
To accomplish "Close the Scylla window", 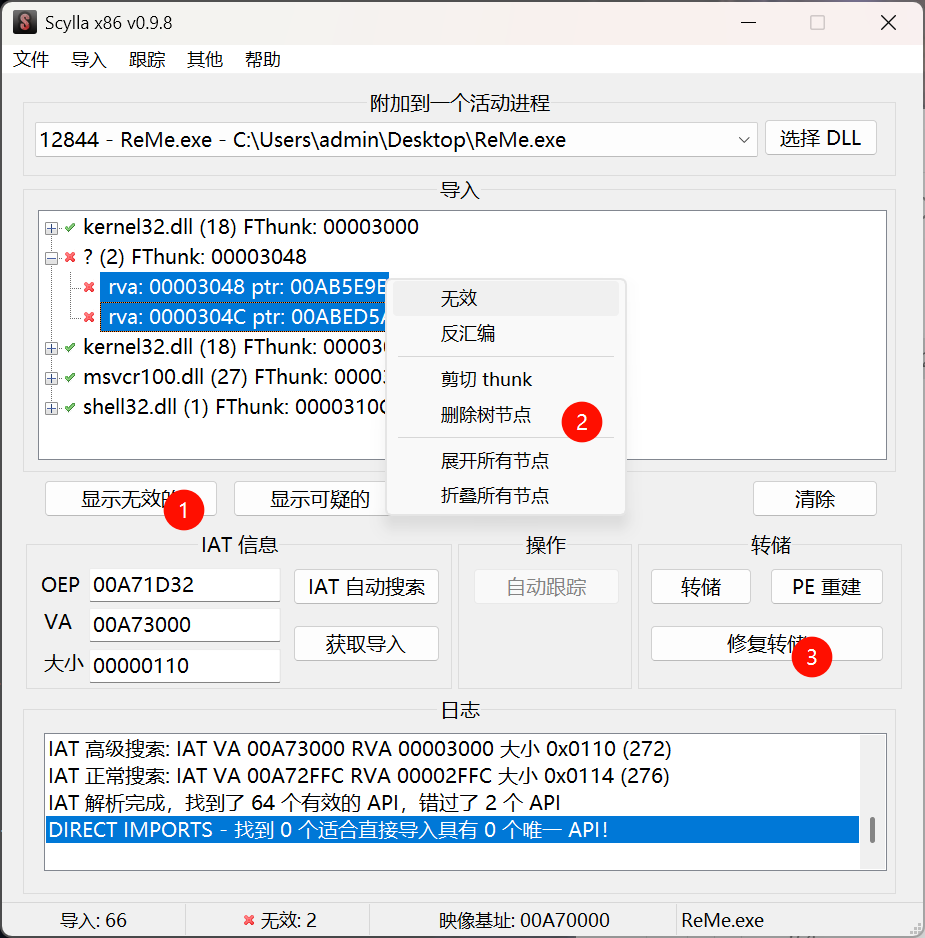I will pos(889,23).
